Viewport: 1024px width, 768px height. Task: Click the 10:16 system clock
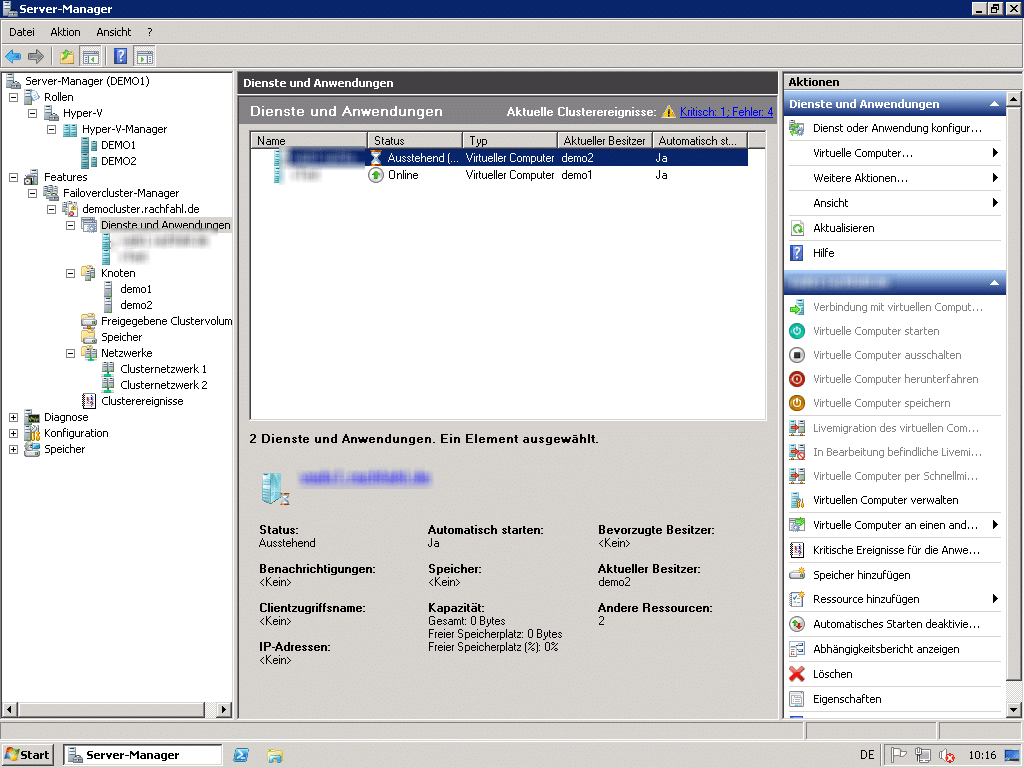click(982, 755)
